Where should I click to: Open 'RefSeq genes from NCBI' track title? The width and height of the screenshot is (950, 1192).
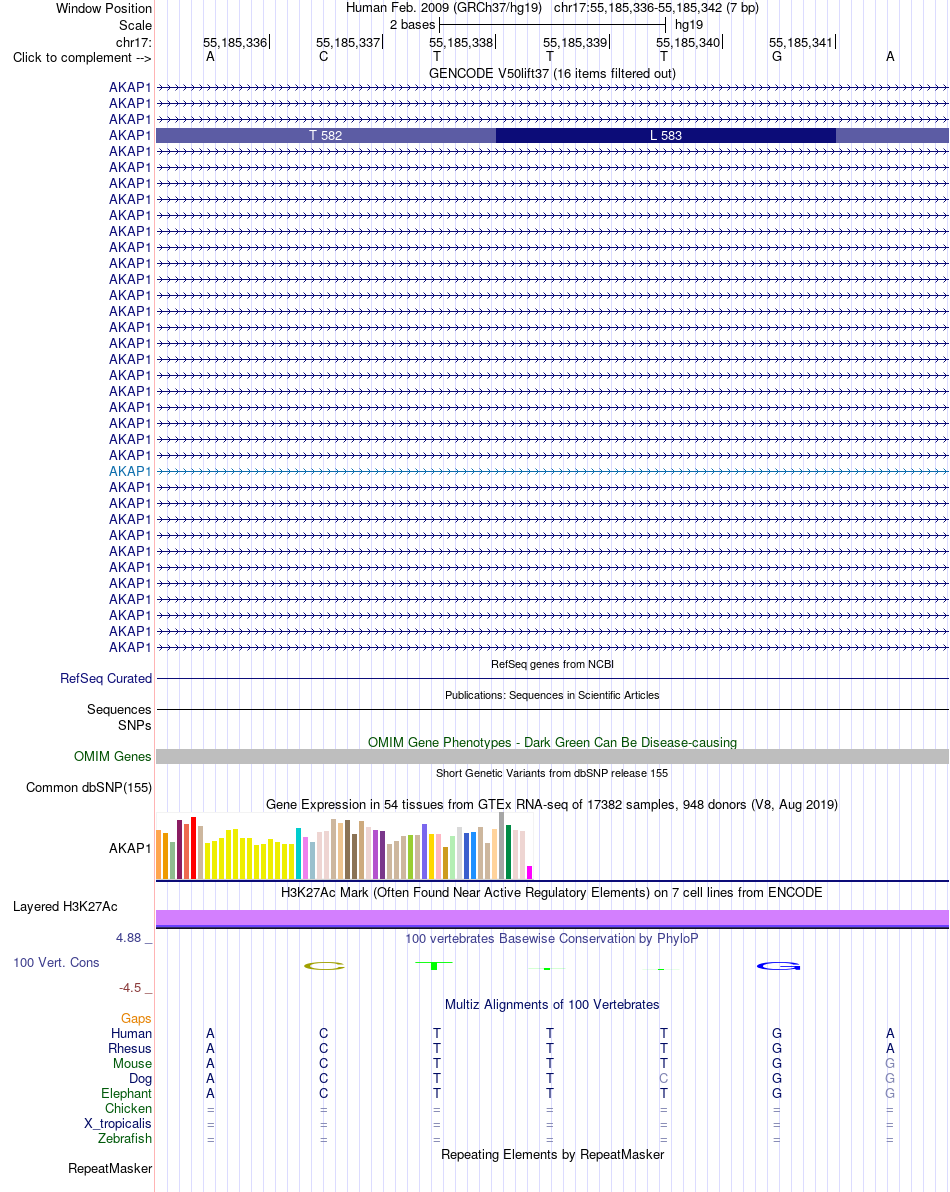pos(552,664)
